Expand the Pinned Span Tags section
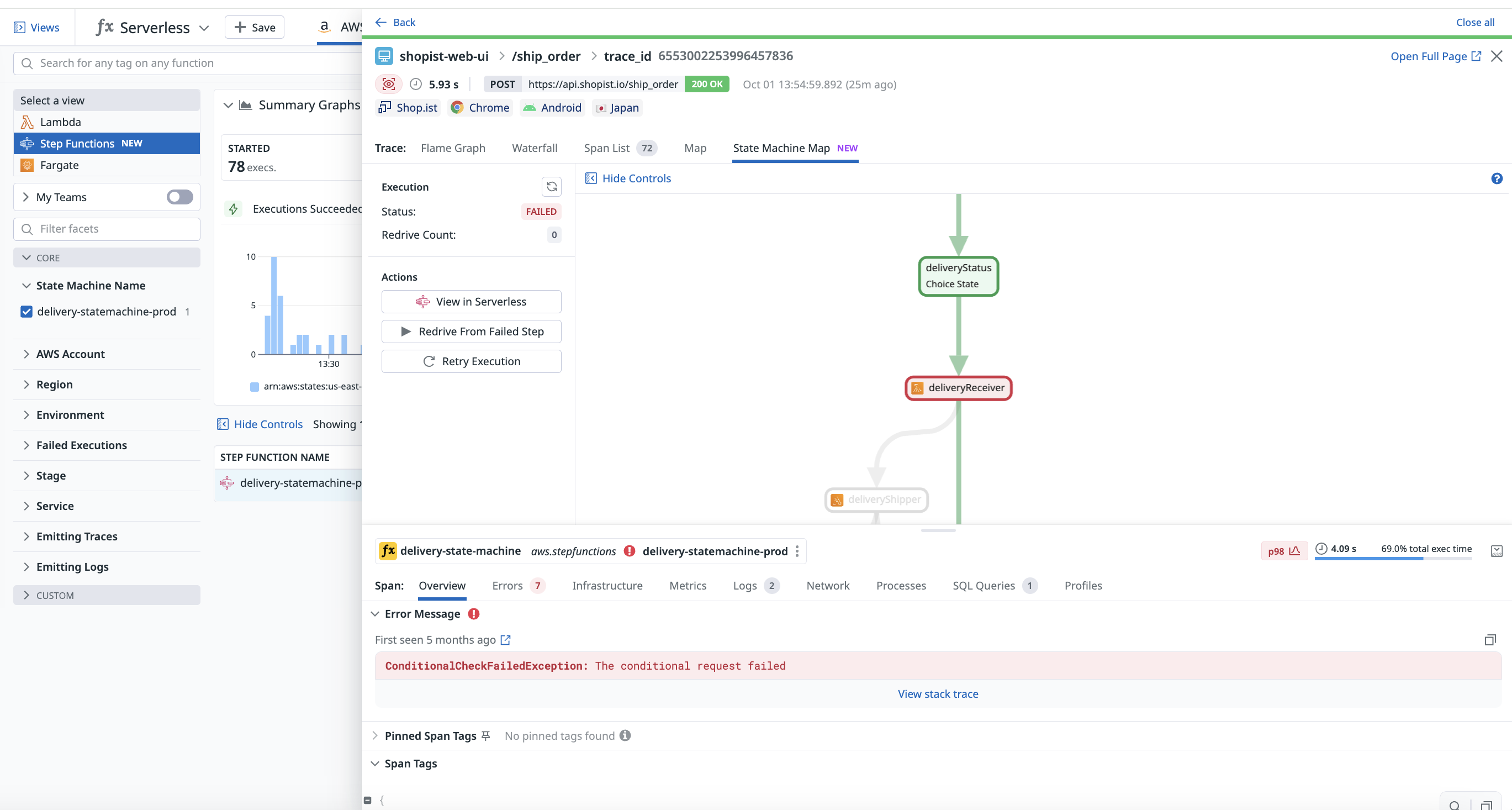 coord(375,735)
